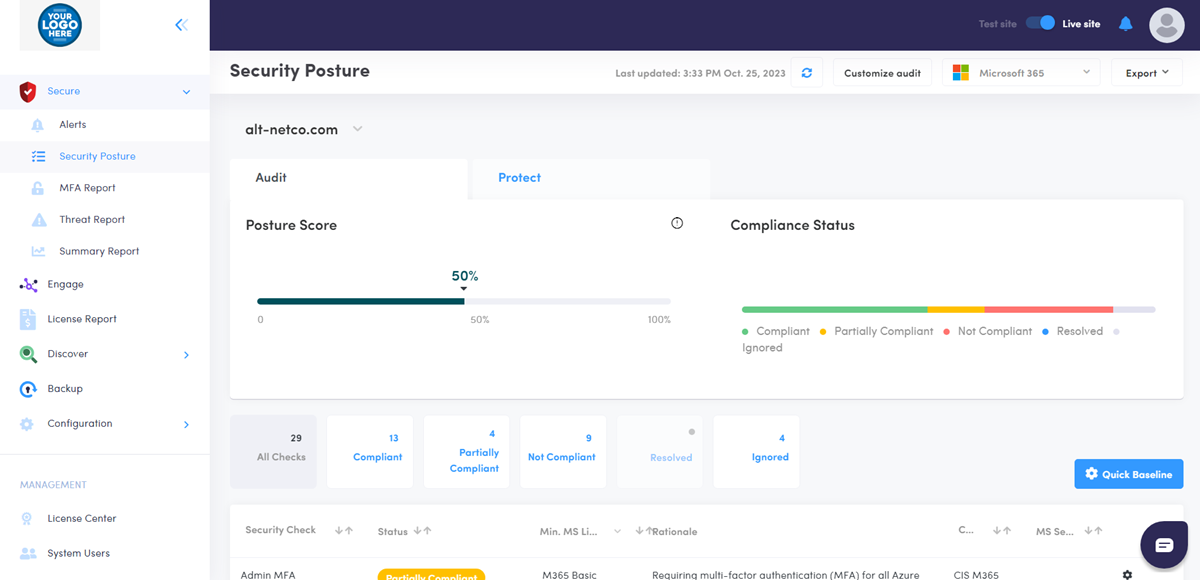Click the notification bell icon

coord(1125,24)
